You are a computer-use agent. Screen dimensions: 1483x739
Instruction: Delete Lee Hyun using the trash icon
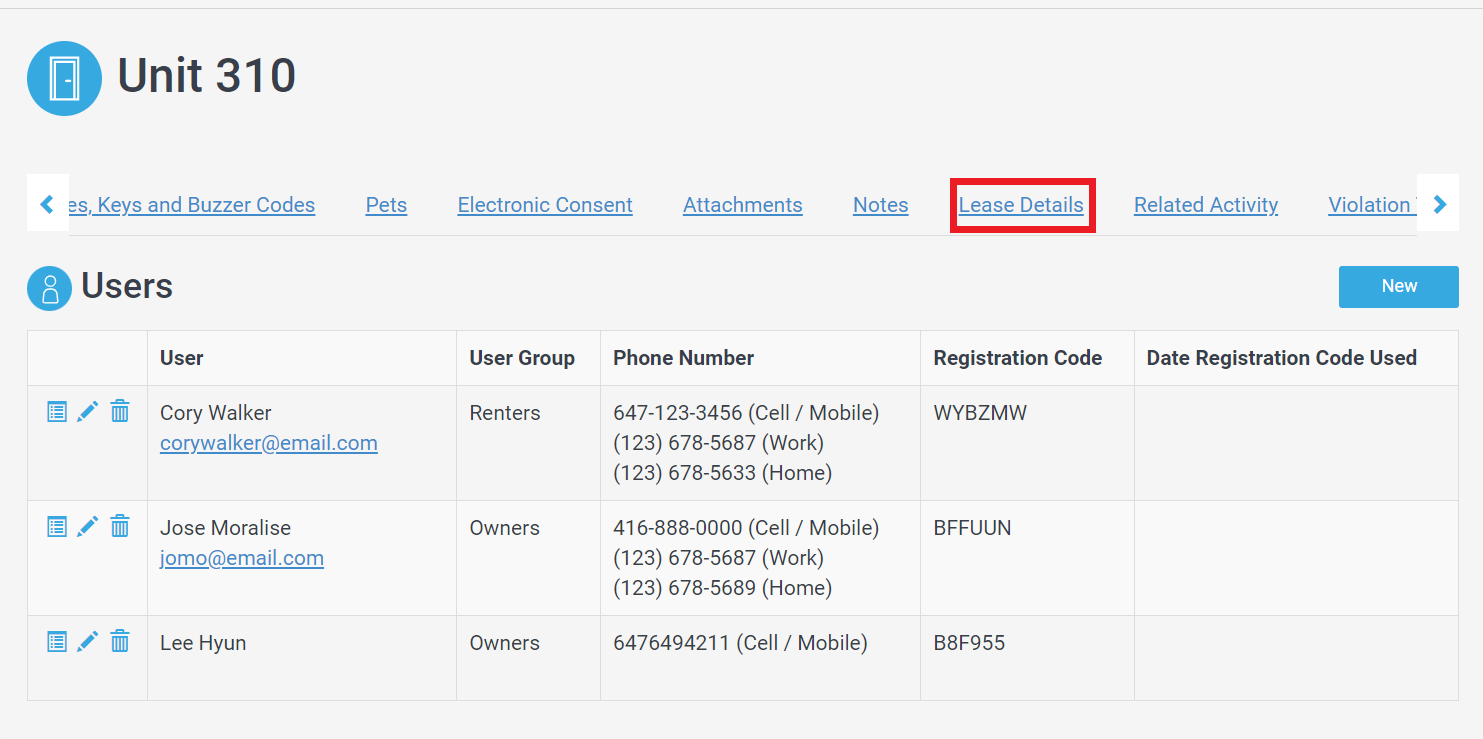pos(120,640)
